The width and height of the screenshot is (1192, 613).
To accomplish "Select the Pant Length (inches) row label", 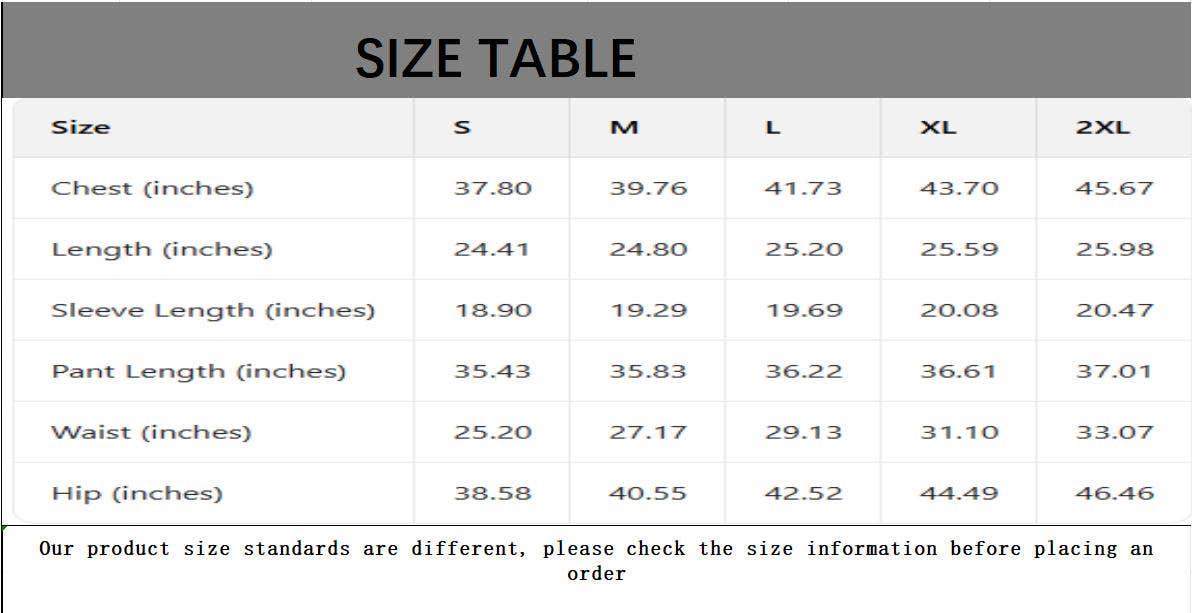I will tap(198, 371).
